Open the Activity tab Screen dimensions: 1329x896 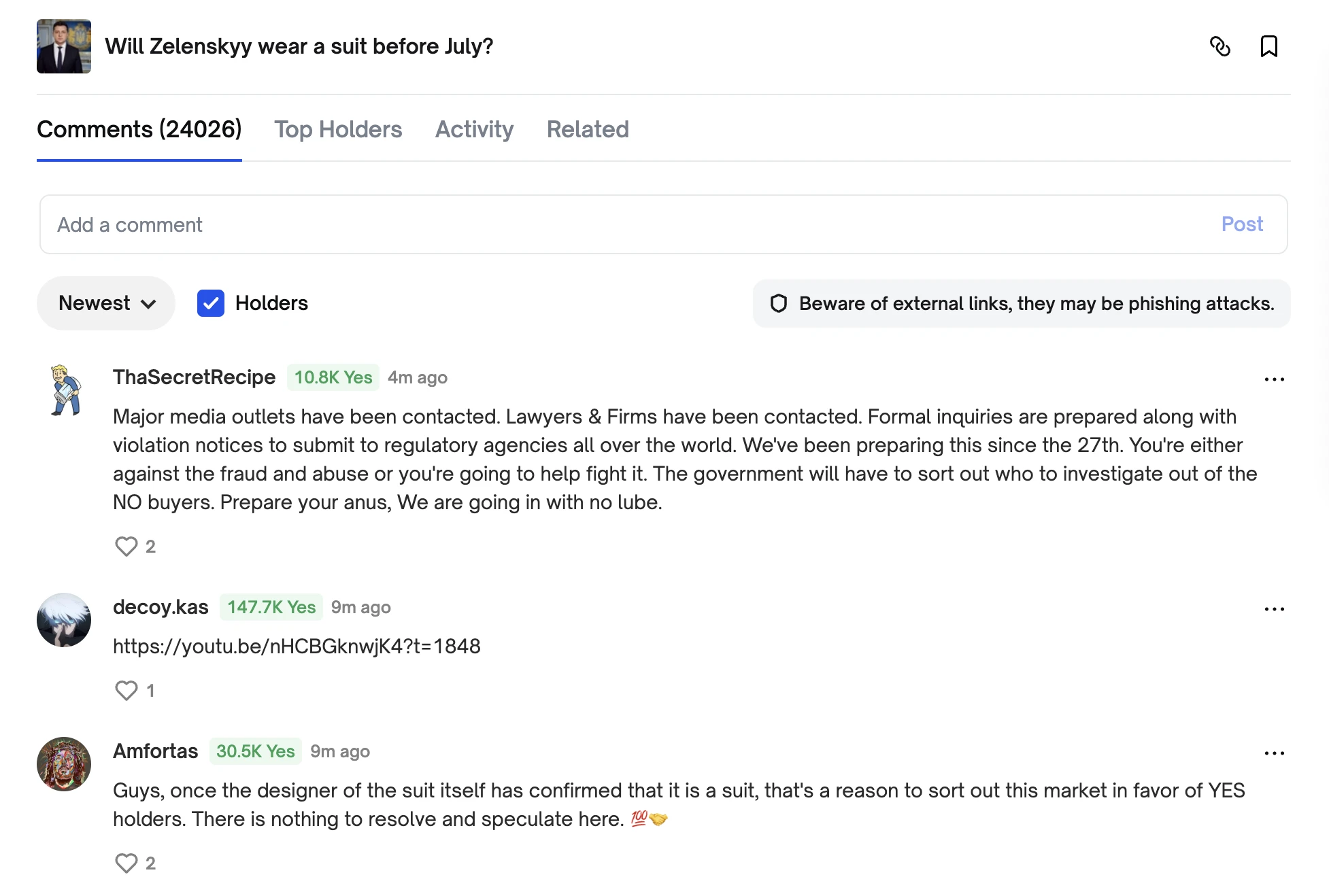click(x=474, y=129)
